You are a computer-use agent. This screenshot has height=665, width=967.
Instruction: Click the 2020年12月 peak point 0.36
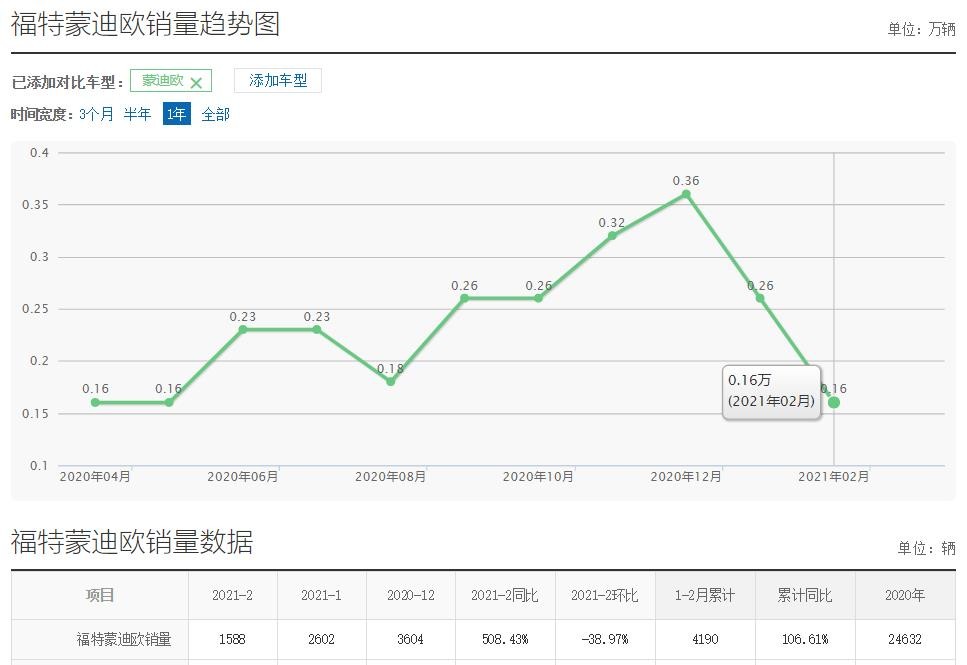(686, 194)
